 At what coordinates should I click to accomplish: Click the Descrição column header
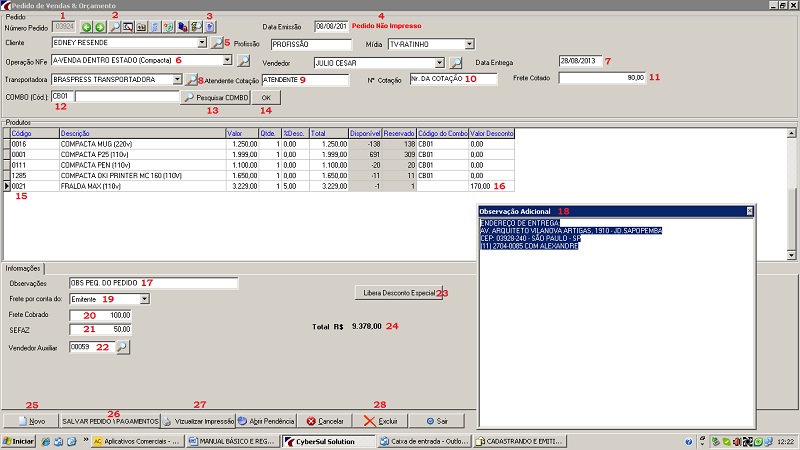tap(142, 133)
